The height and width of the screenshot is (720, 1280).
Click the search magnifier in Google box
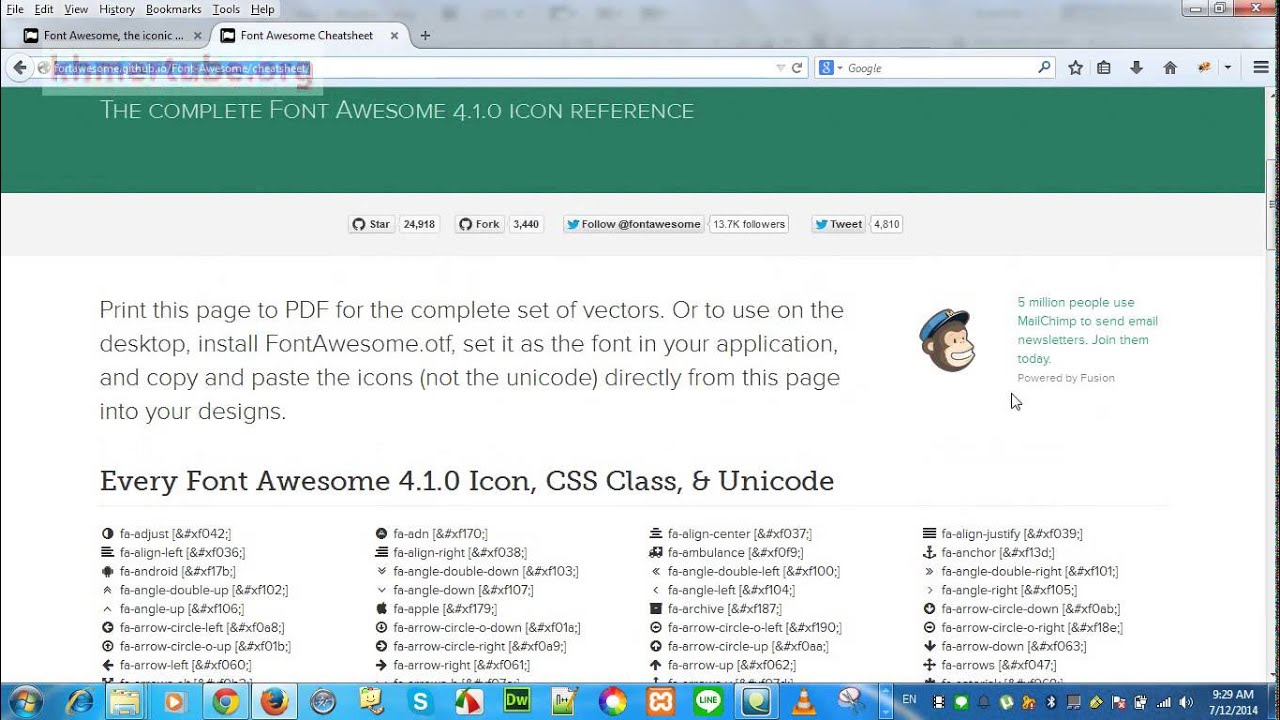1044,68
